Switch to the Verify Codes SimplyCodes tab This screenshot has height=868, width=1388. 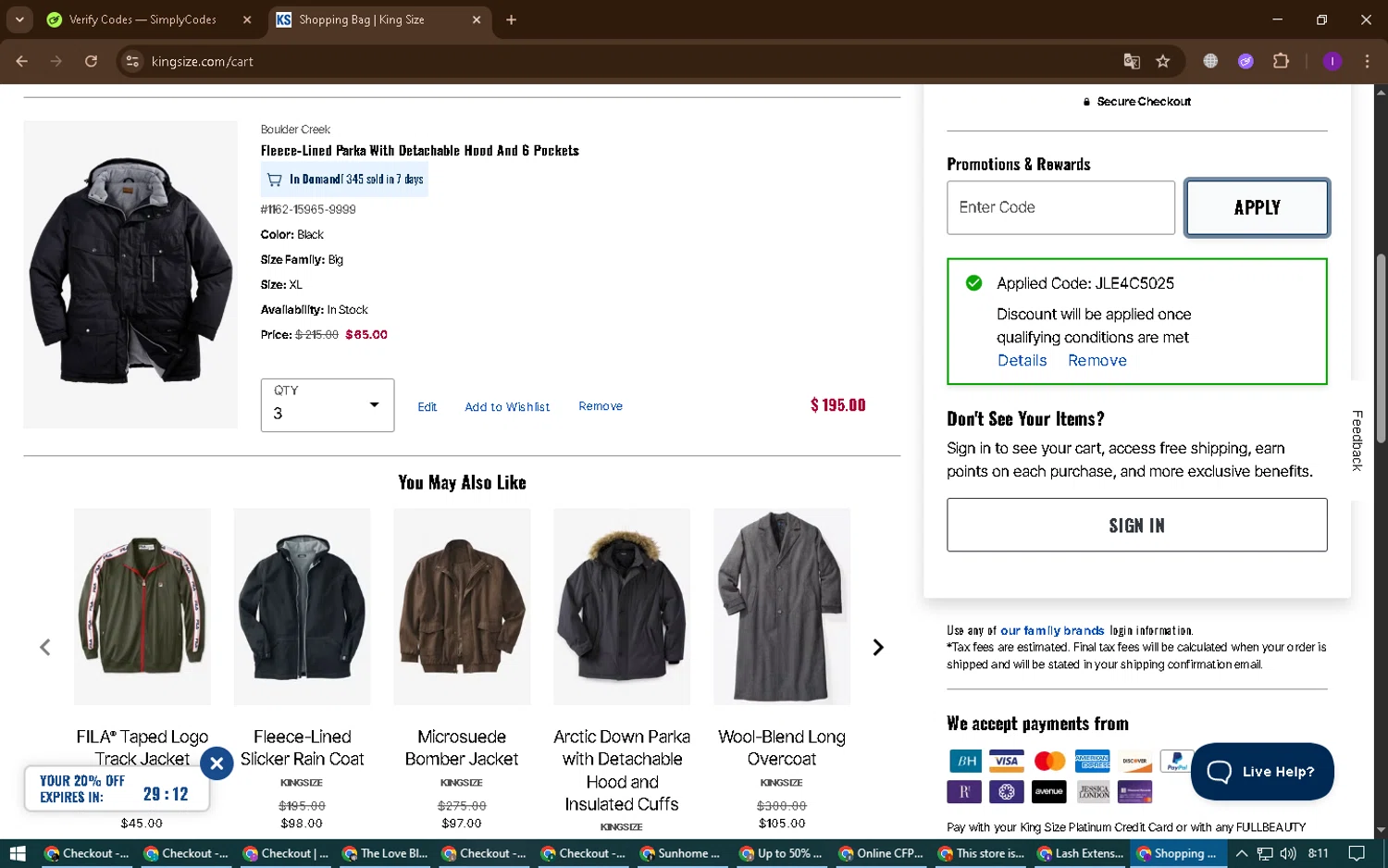click(x=143, y=19)
